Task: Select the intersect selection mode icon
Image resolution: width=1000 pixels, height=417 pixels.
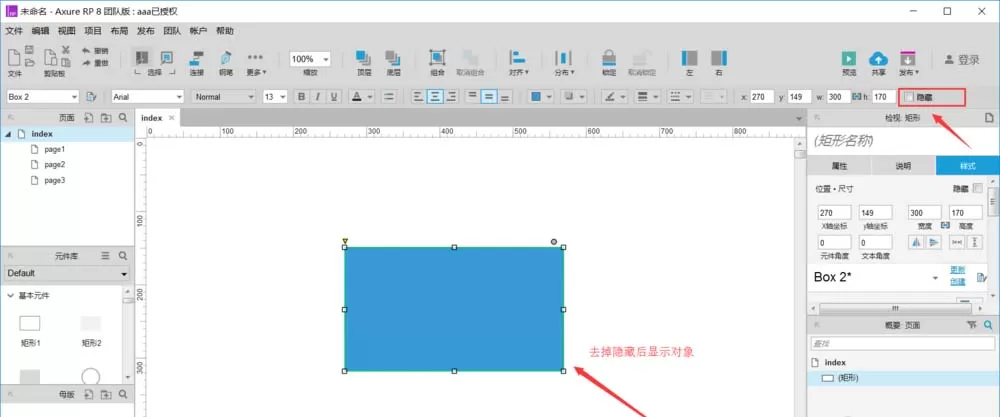Action: (142, 58)
